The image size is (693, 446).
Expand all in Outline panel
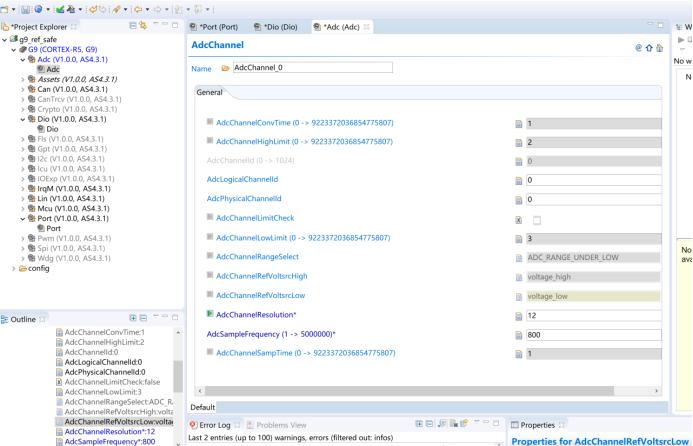point(133,318)
